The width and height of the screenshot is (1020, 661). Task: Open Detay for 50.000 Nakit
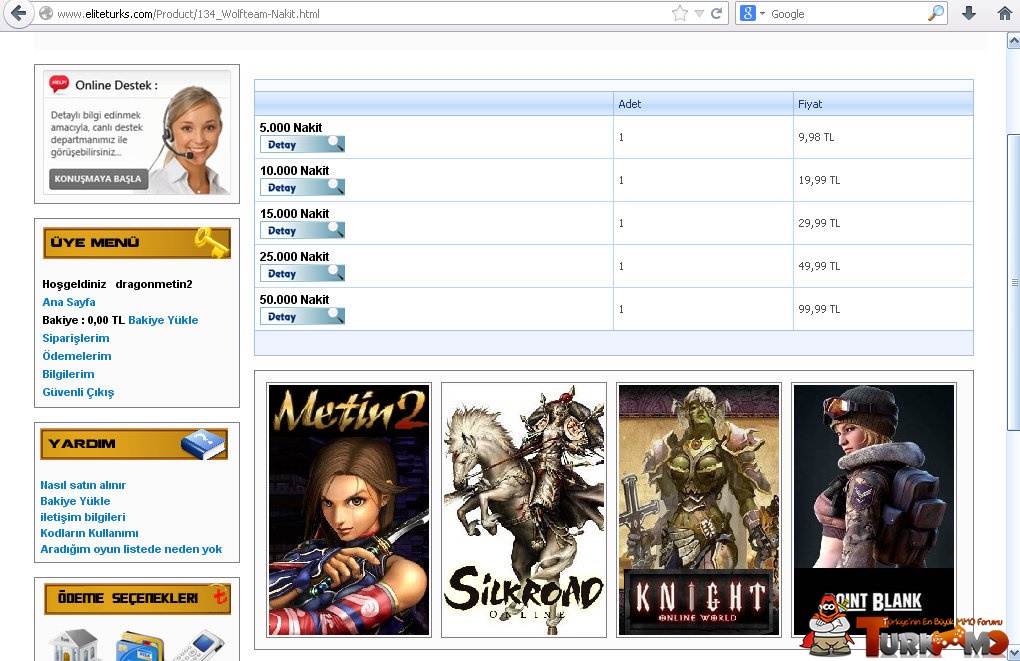[x=302, y=316]
